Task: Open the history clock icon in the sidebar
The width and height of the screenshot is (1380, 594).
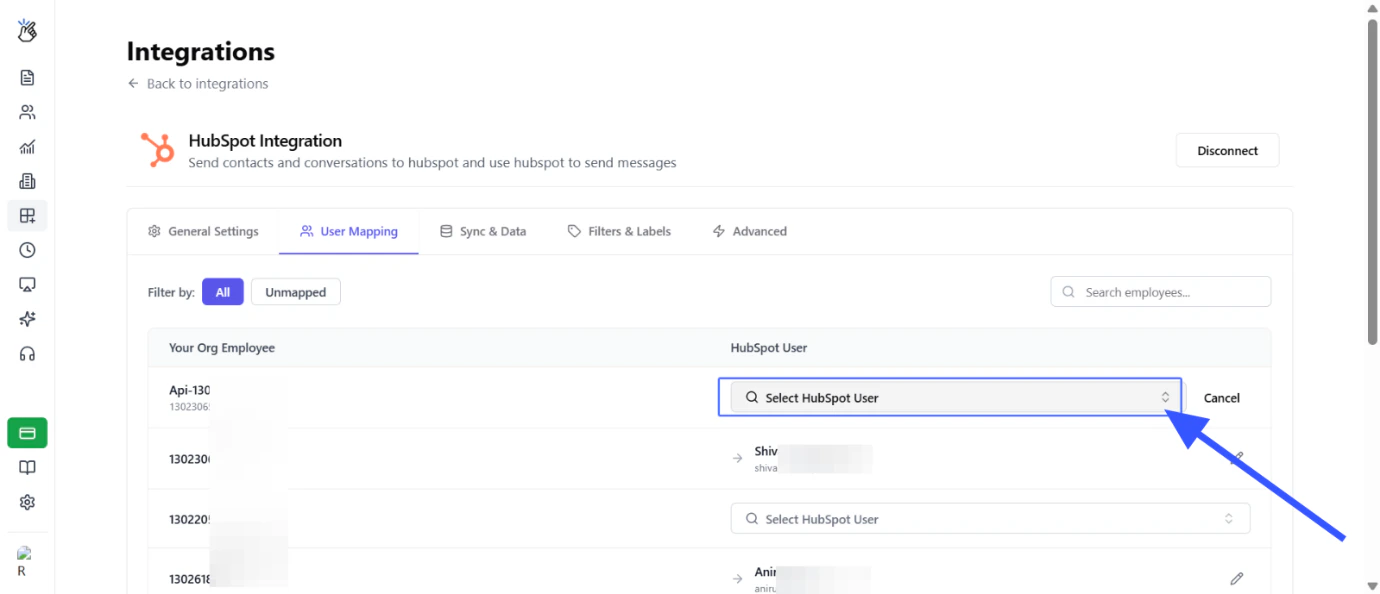Action: [x=27, y=250]
